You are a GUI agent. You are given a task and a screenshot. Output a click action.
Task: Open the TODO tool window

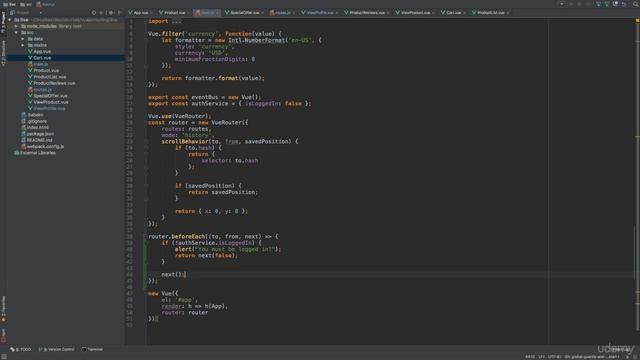[x=20, y=349]
